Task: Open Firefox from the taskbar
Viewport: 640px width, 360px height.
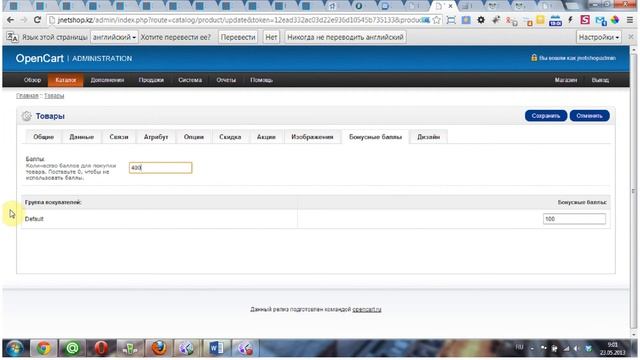Action: click(159, 348)
